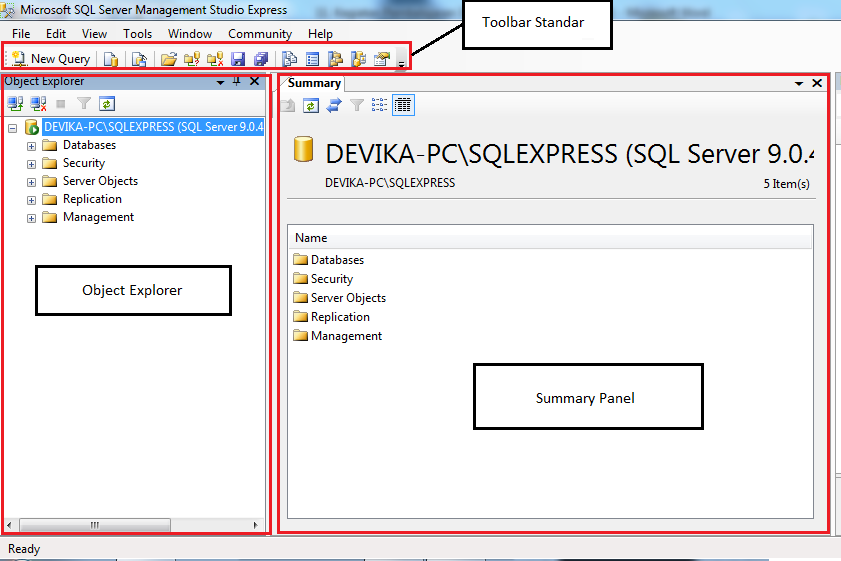The width and height of the screenshot is (841, 561).
Task: Close the Object Explorer panel
Action: coord(254,82)
